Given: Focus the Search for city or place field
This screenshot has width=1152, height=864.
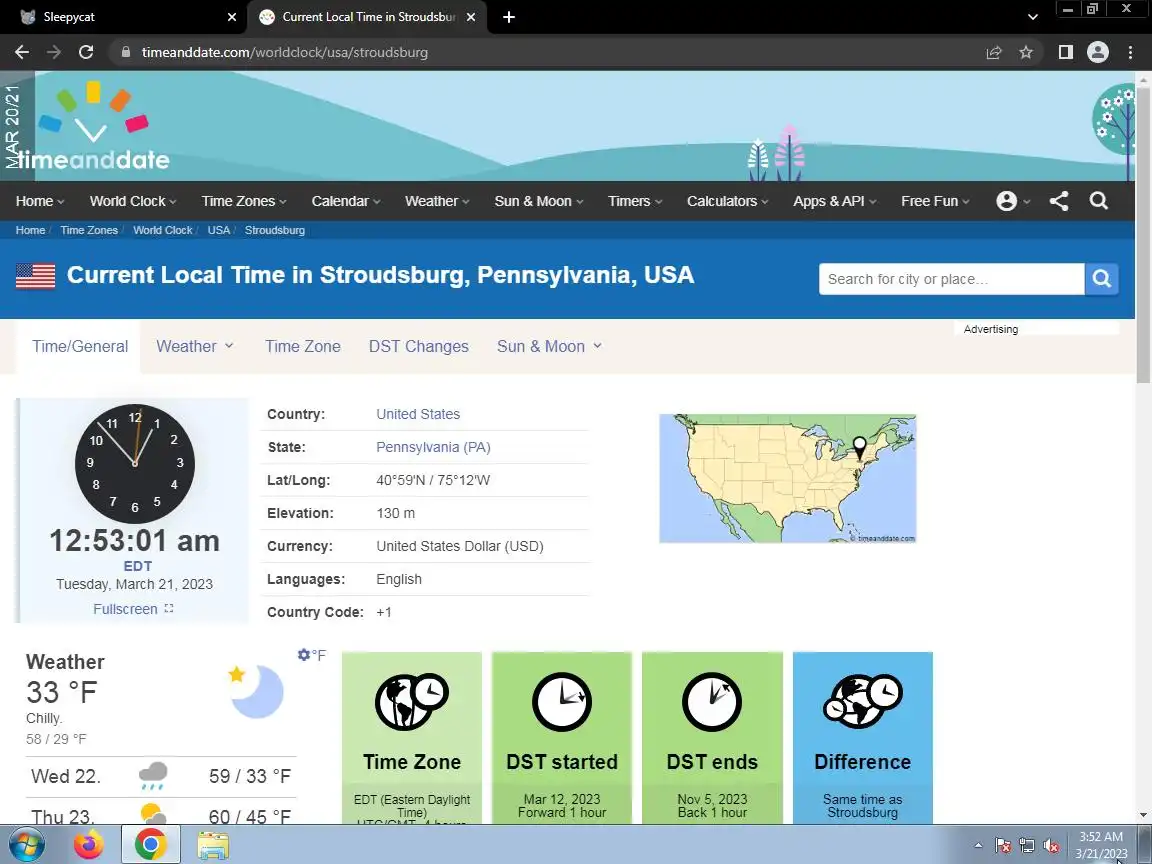Looking at the screenshot, I should (x=951, y=279).
